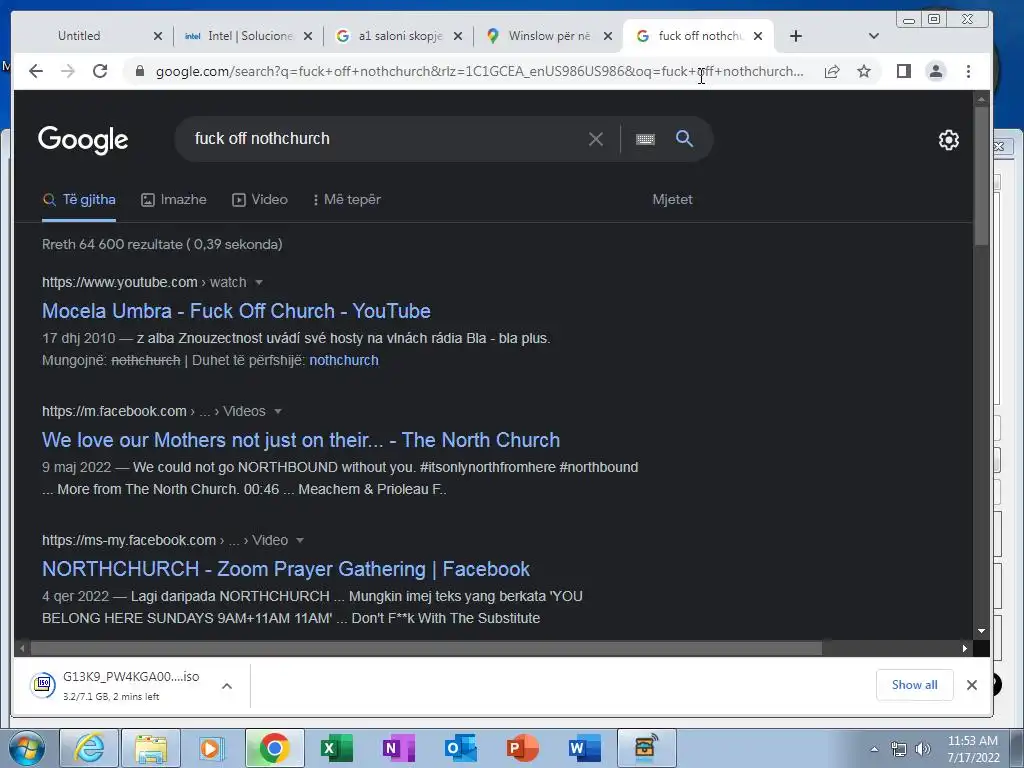The width and height of the screenshot is (1024, 768).
Task: Open Chrome's three-dot menu
Action: click(x=968, y=71)
